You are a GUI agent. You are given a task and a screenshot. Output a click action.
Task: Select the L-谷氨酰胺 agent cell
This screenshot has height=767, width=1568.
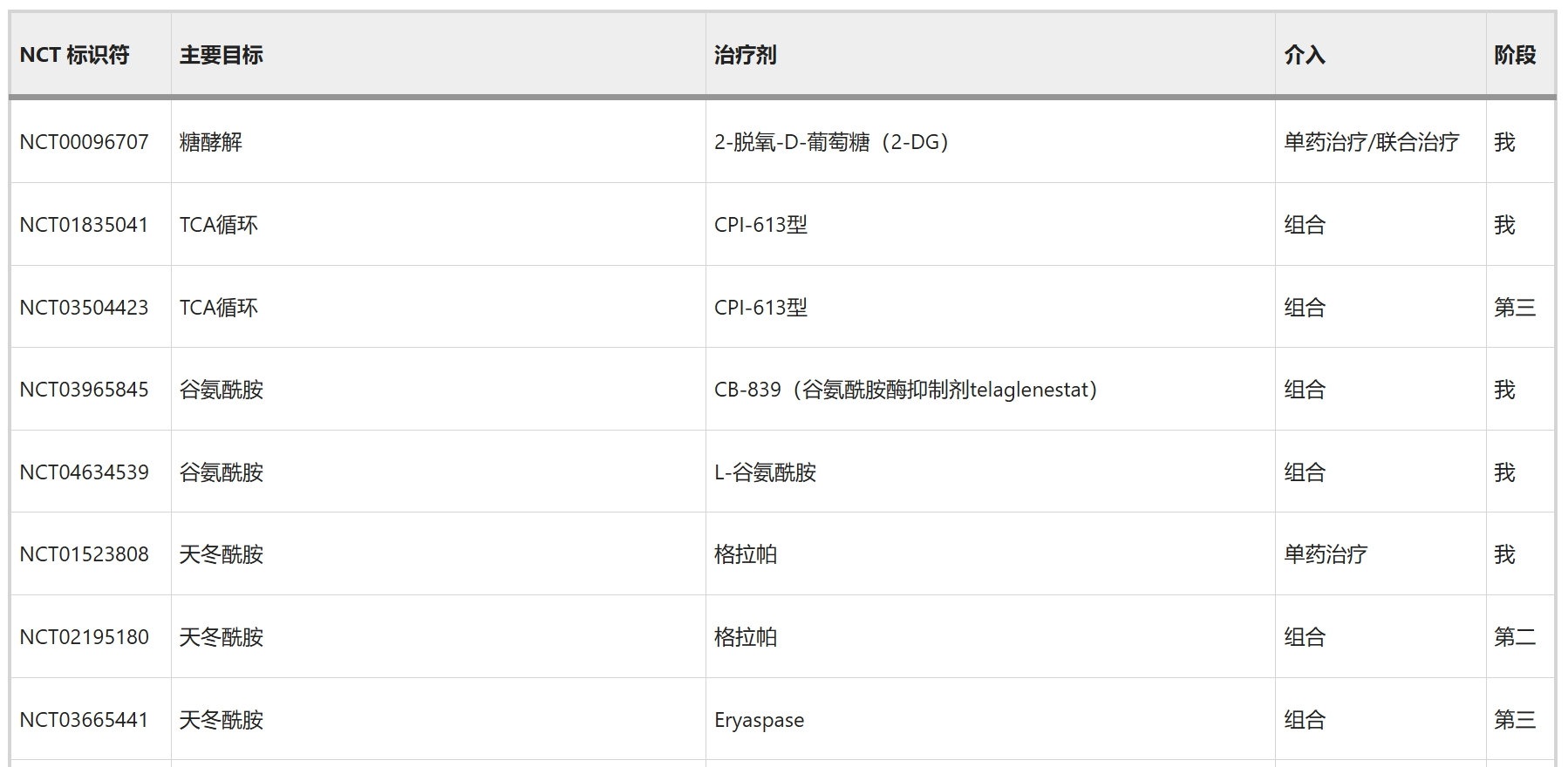(x=765, y=472)
